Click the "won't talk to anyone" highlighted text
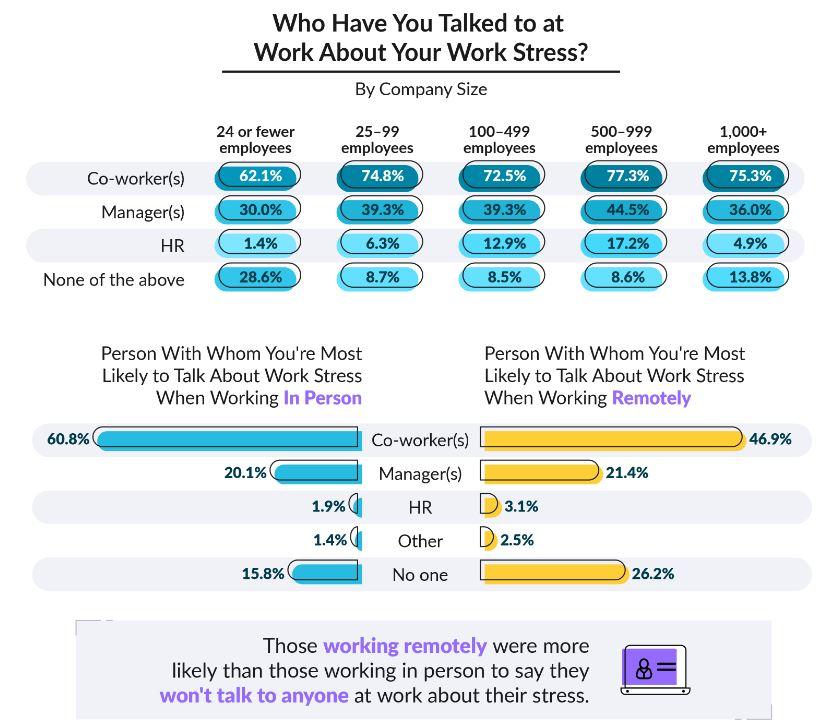The image size is (829, 727). click(x=254, y=694)
